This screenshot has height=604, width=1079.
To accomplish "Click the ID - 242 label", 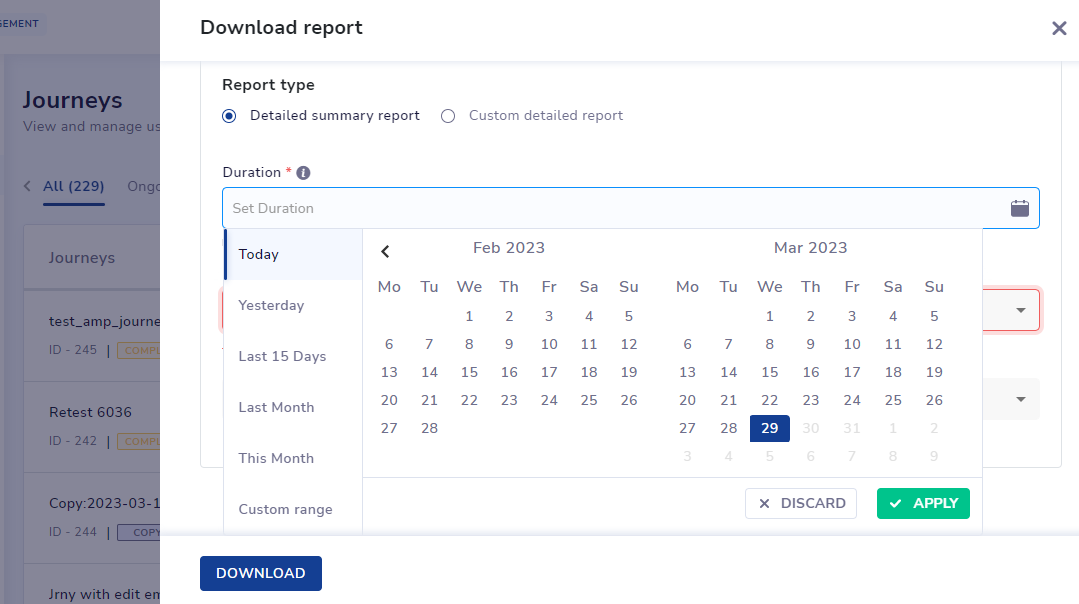I will (x=73, y=441).
